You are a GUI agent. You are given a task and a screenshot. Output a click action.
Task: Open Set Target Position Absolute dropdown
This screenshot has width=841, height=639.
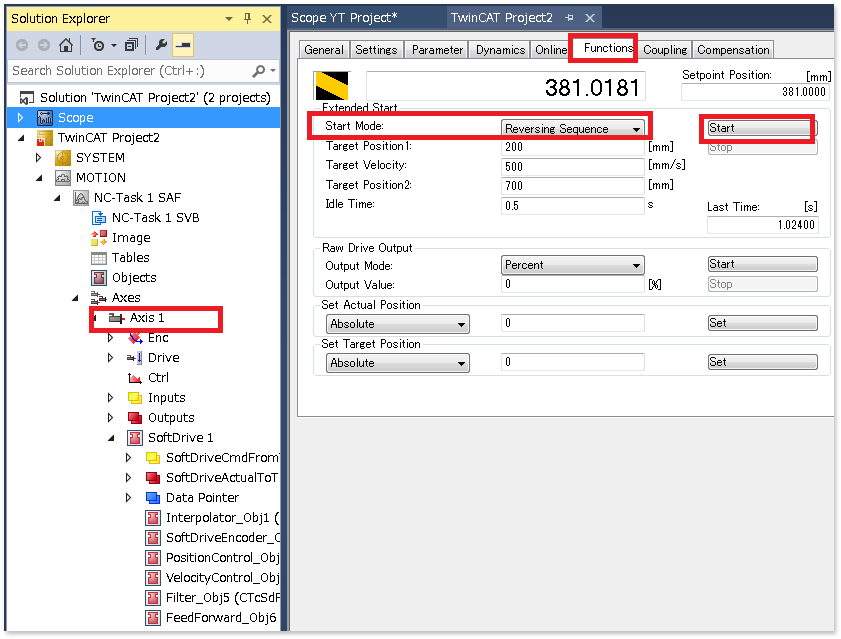click(397, 363)
